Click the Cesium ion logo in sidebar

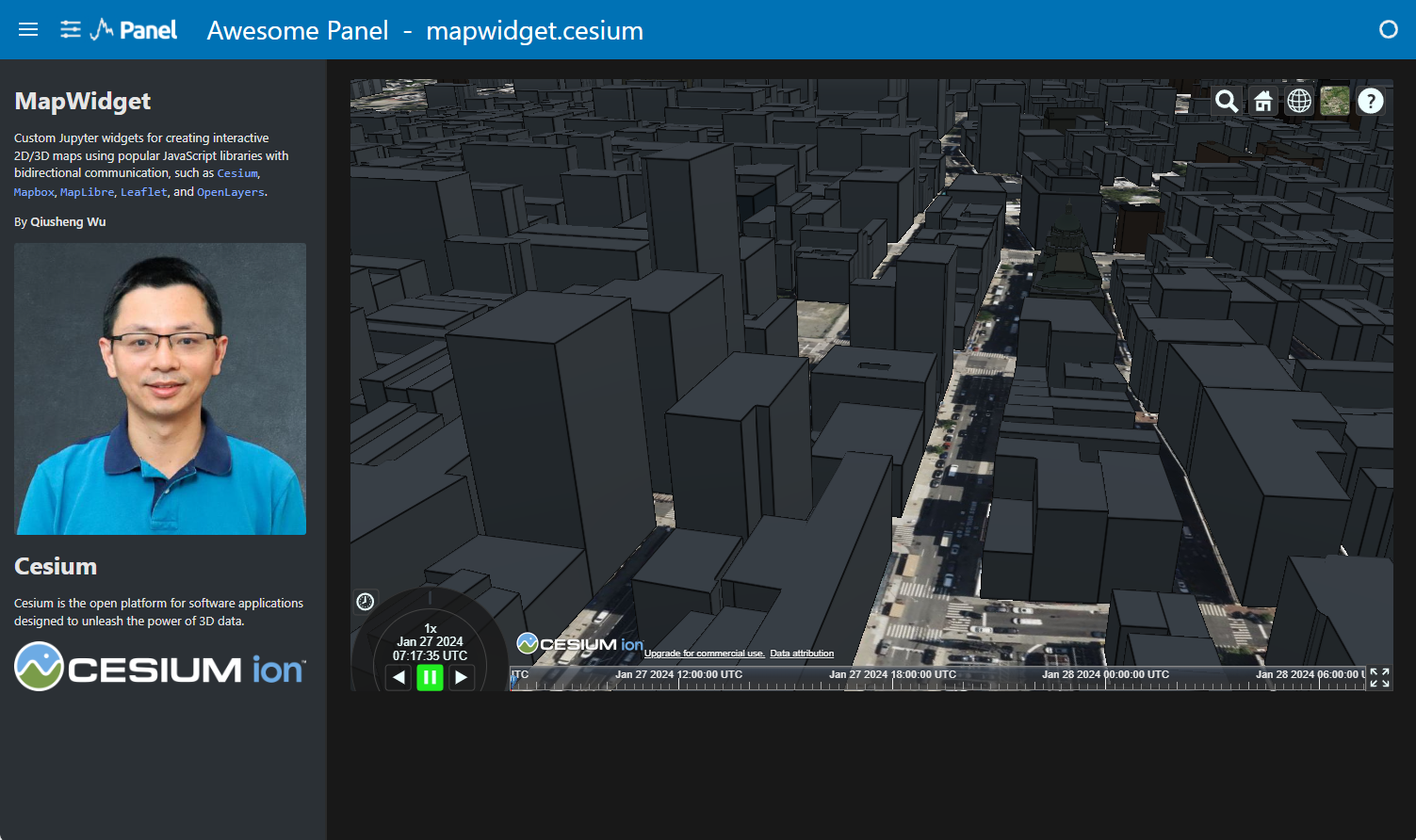(x=160, y=667)
